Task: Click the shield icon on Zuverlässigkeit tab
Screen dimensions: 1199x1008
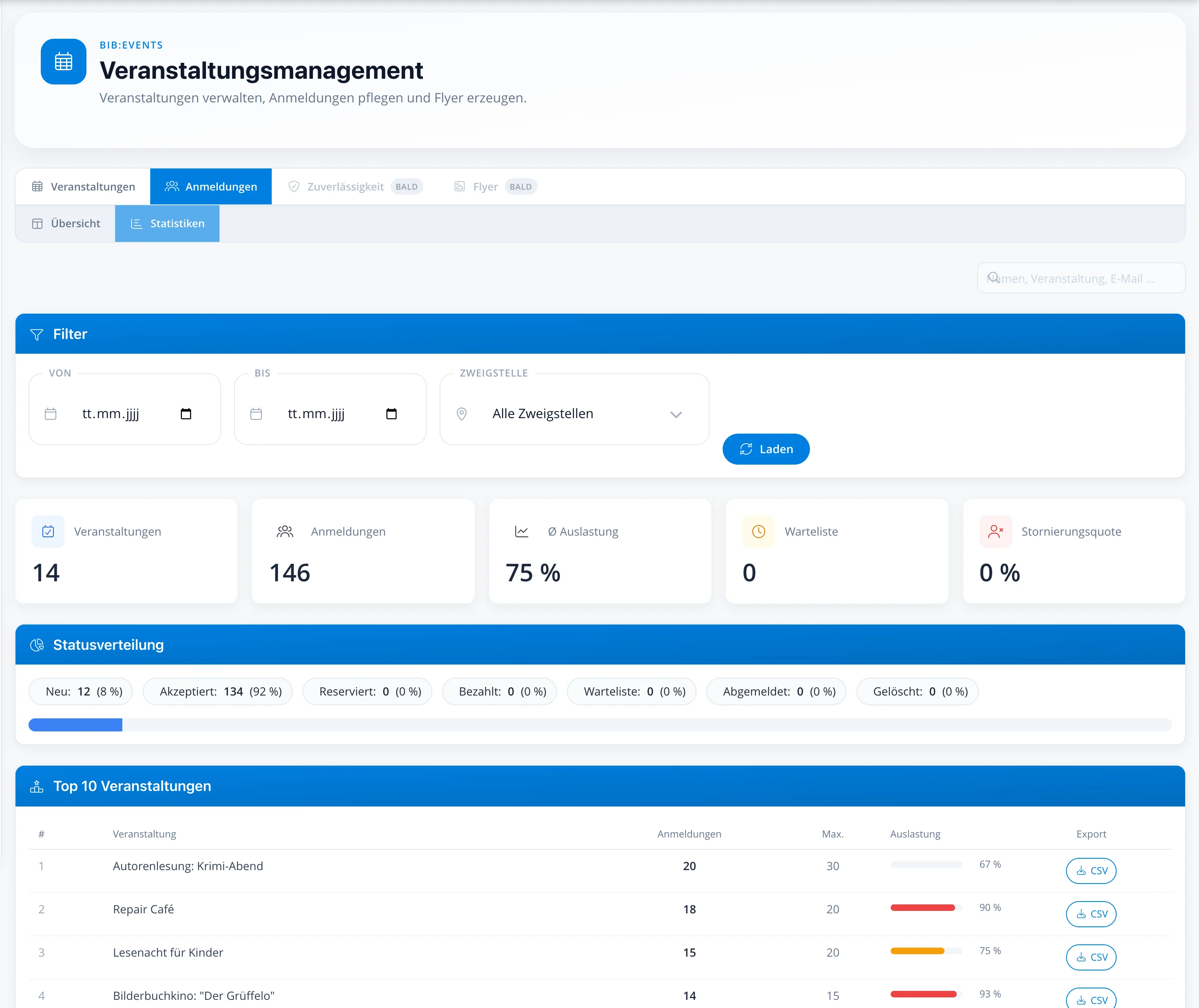Action: [x=294, y=186]
